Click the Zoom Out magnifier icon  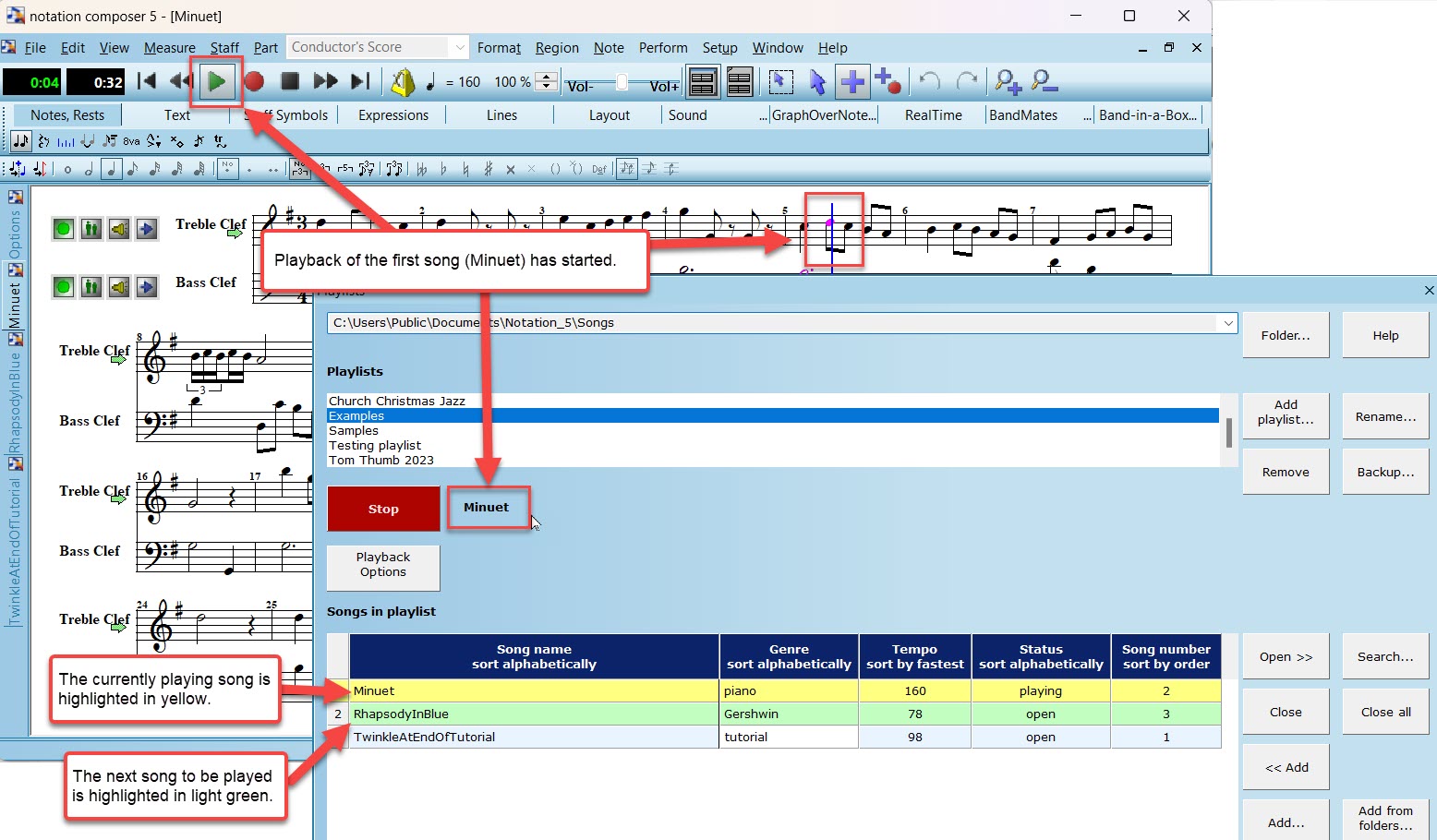coord(1045,82)
